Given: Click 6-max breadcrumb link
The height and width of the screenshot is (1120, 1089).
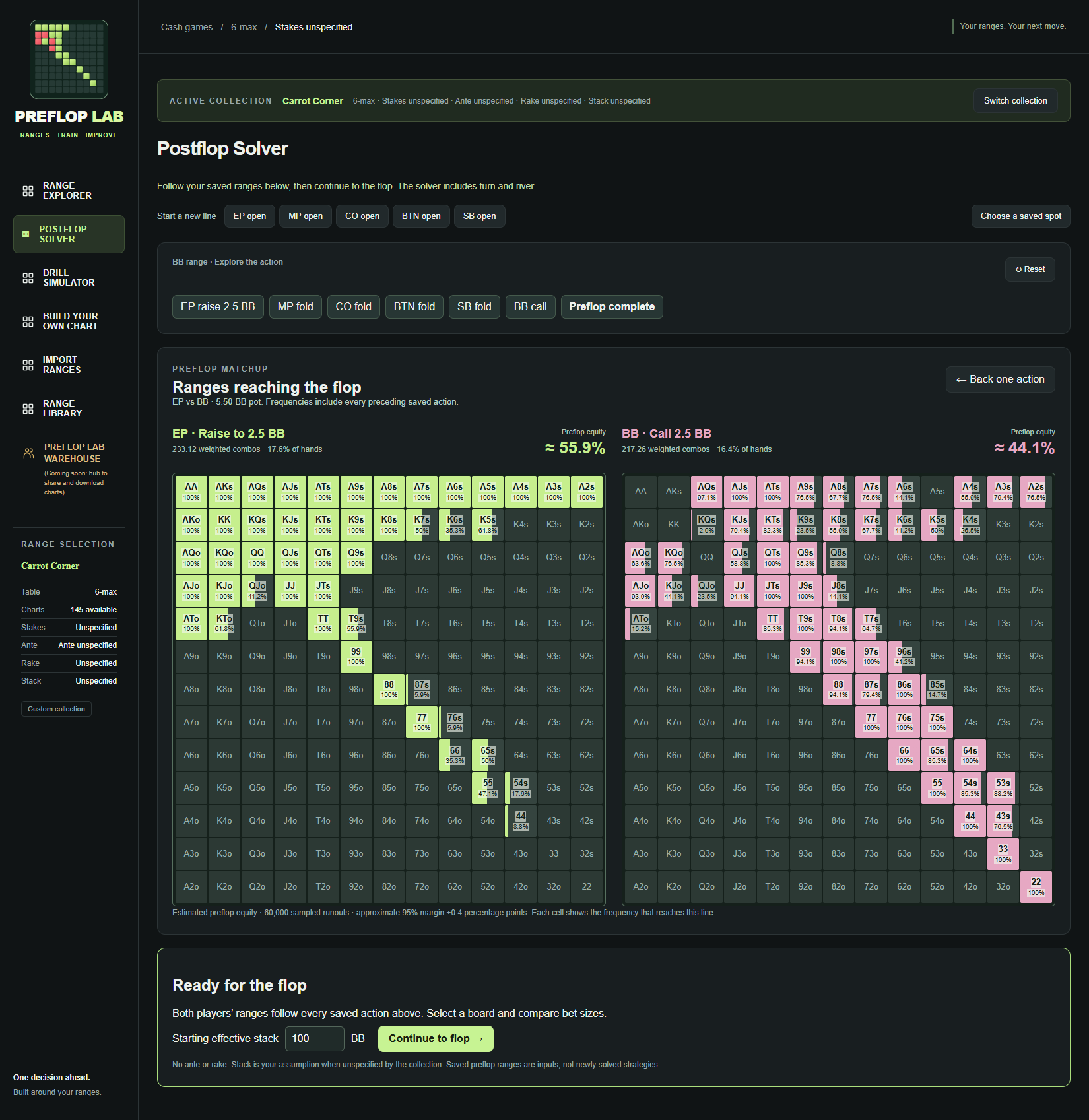Looking at the screenshot, I should [x=244, y=27].
